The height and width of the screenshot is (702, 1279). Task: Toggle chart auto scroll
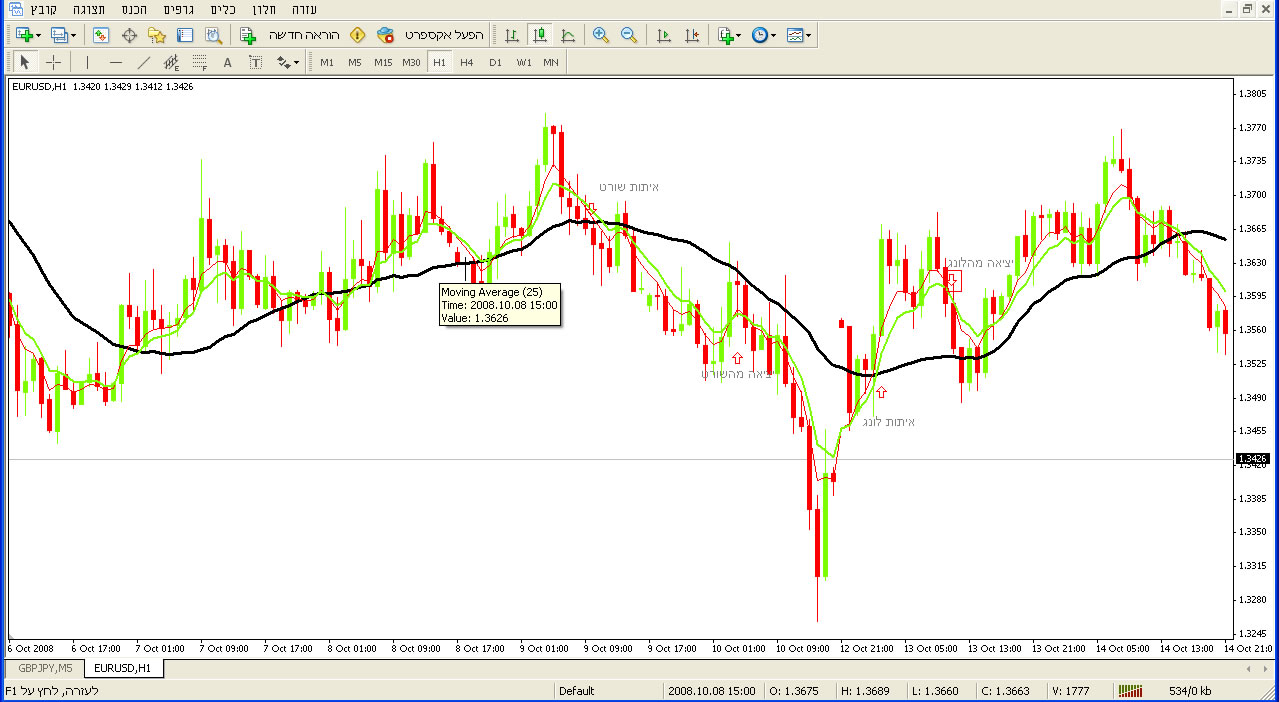tap(663, 35)
